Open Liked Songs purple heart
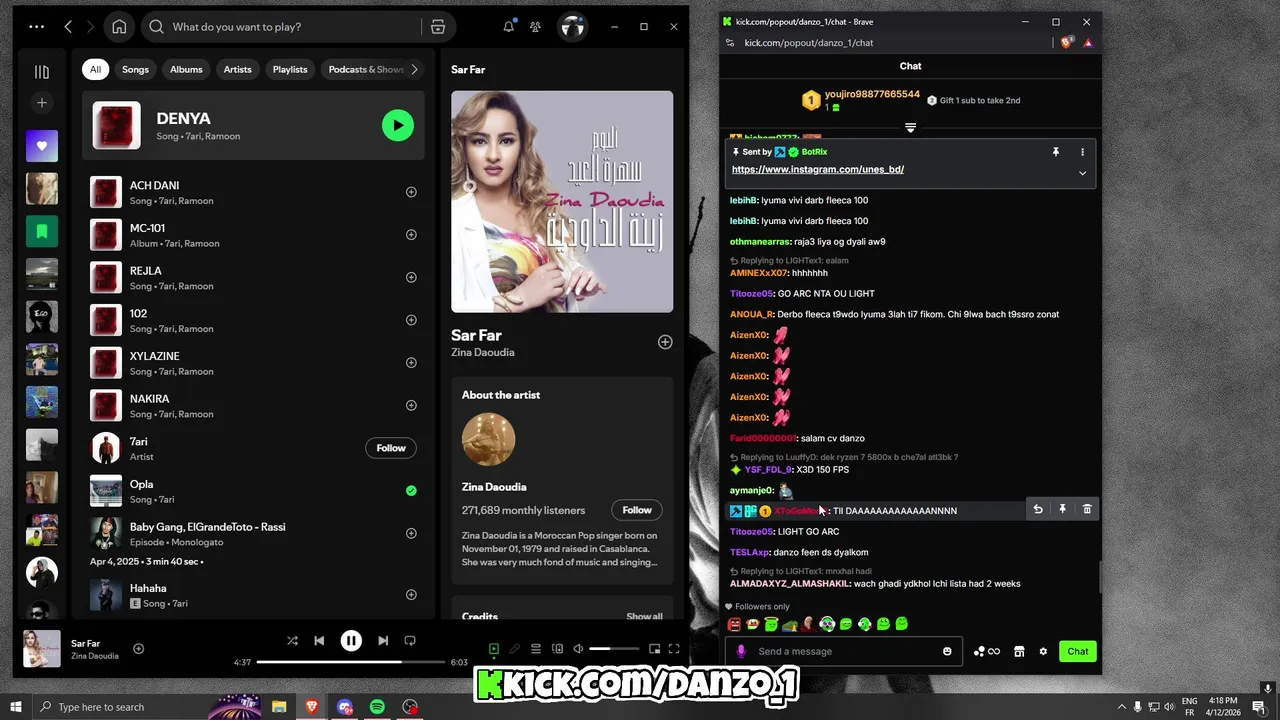 click(42, 146)
